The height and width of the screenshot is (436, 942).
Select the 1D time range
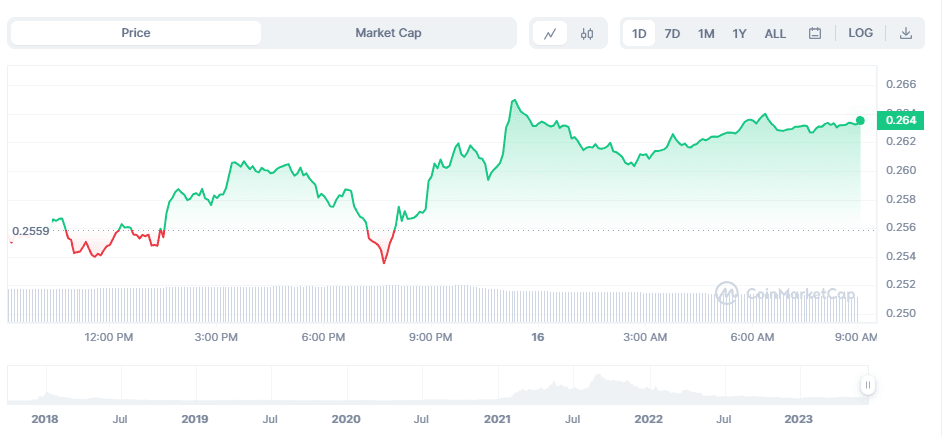pyautogui.click(x=639, y=33)
